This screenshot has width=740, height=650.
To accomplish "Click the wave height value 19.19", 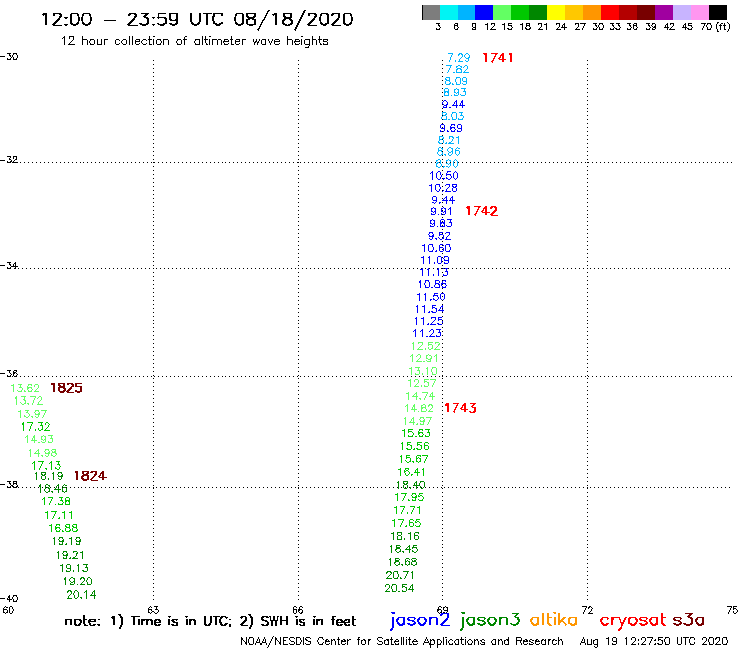I will pyautogui.click(x=67, y=541).
